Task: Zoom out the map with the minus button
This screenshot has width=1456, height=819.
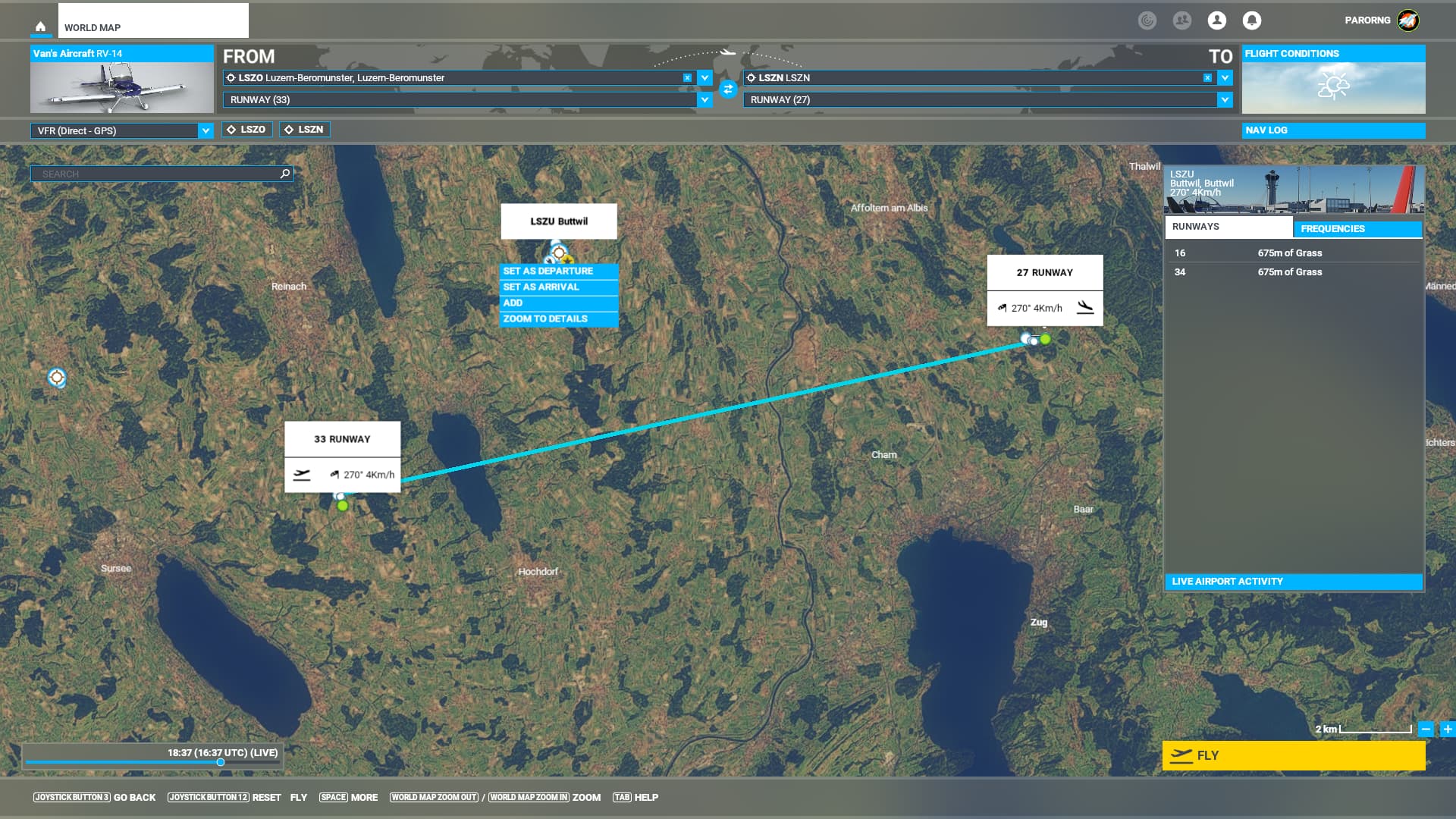Action: (x=1426, y=729)
